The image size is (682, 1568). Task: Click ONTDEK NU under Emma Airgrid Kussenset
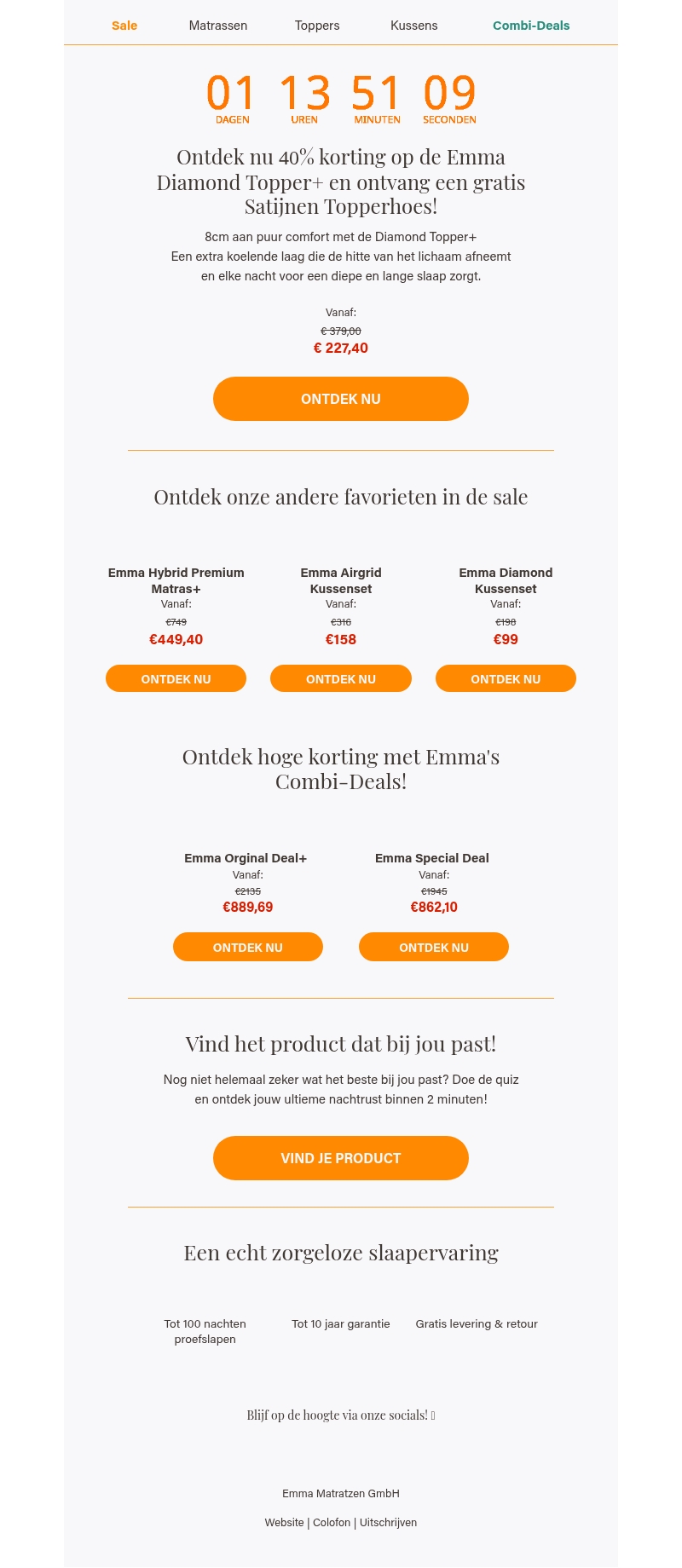[x=341, y=679]
